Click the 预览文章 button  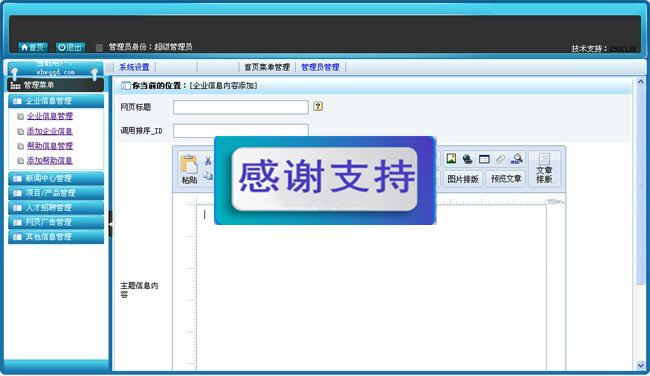[506, 179]
